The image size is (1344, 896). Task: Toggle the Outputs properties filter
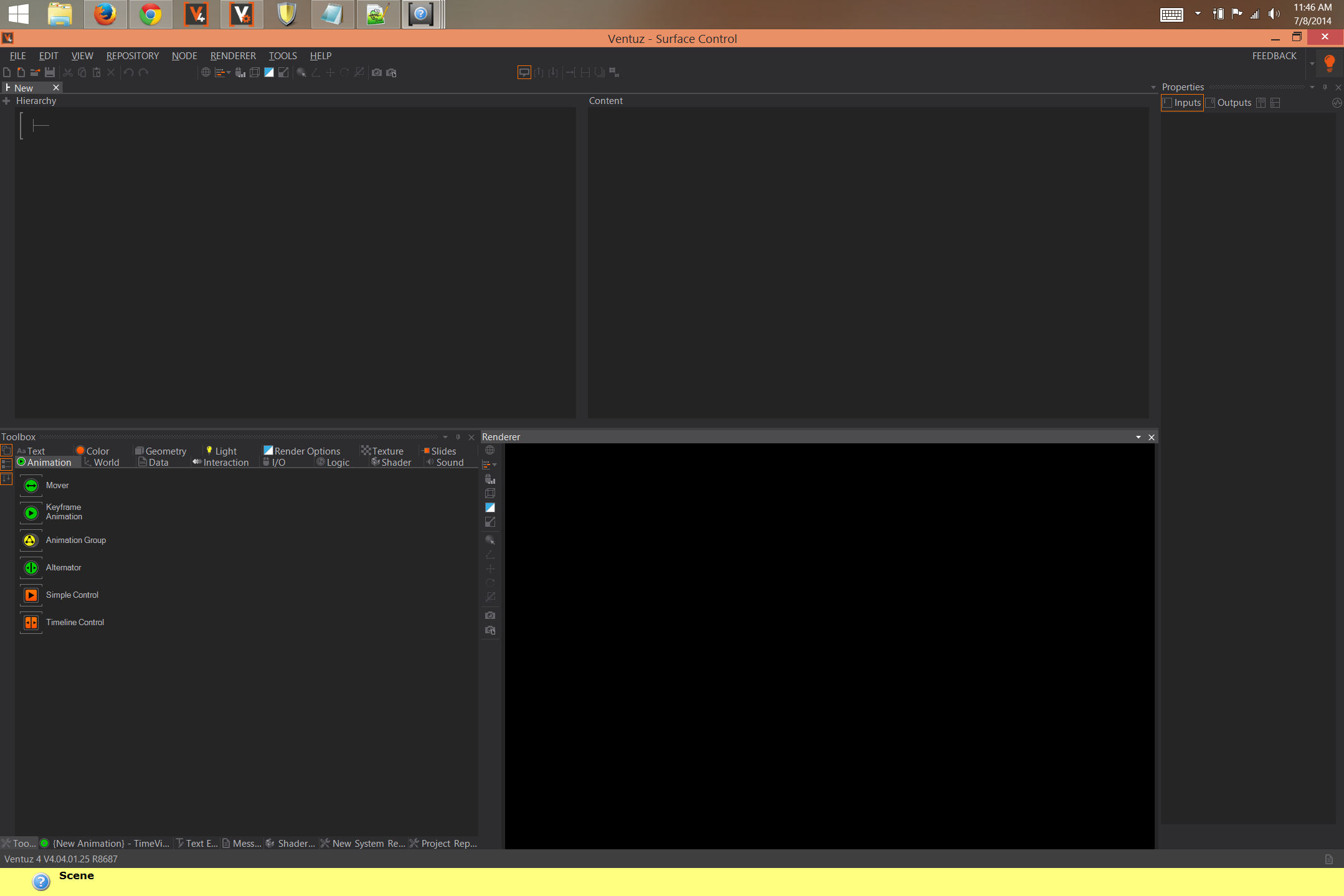(x=1229, y=103)
